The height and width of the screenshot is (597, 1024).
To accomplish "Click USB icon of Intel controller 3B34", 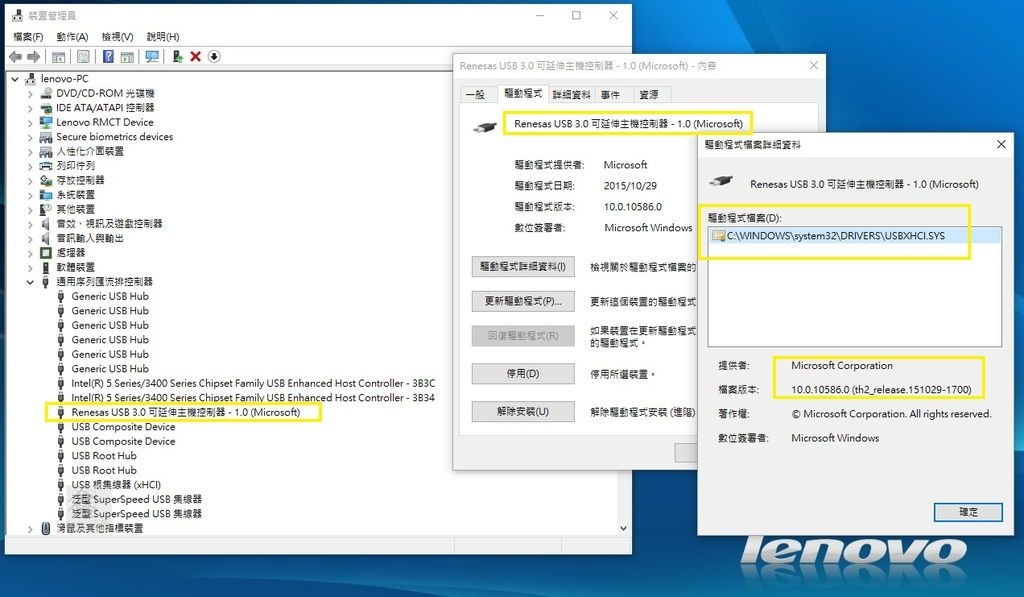I will coord(61,398).
